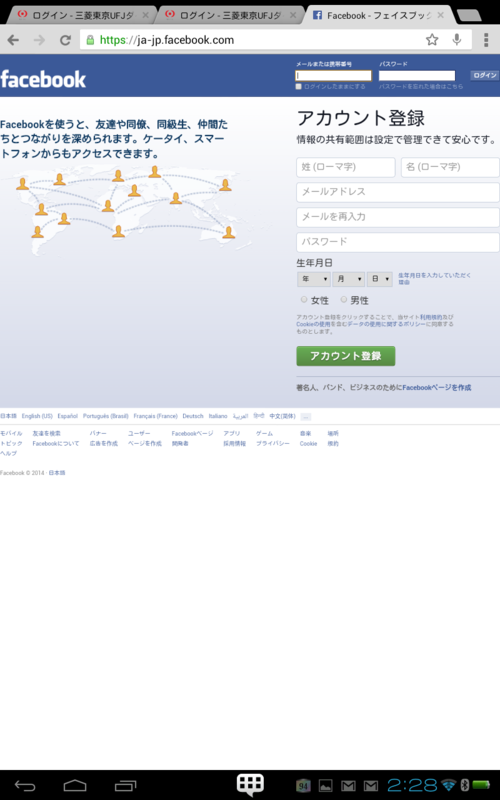Click the メールを再入力 input field

pos(398,217)
